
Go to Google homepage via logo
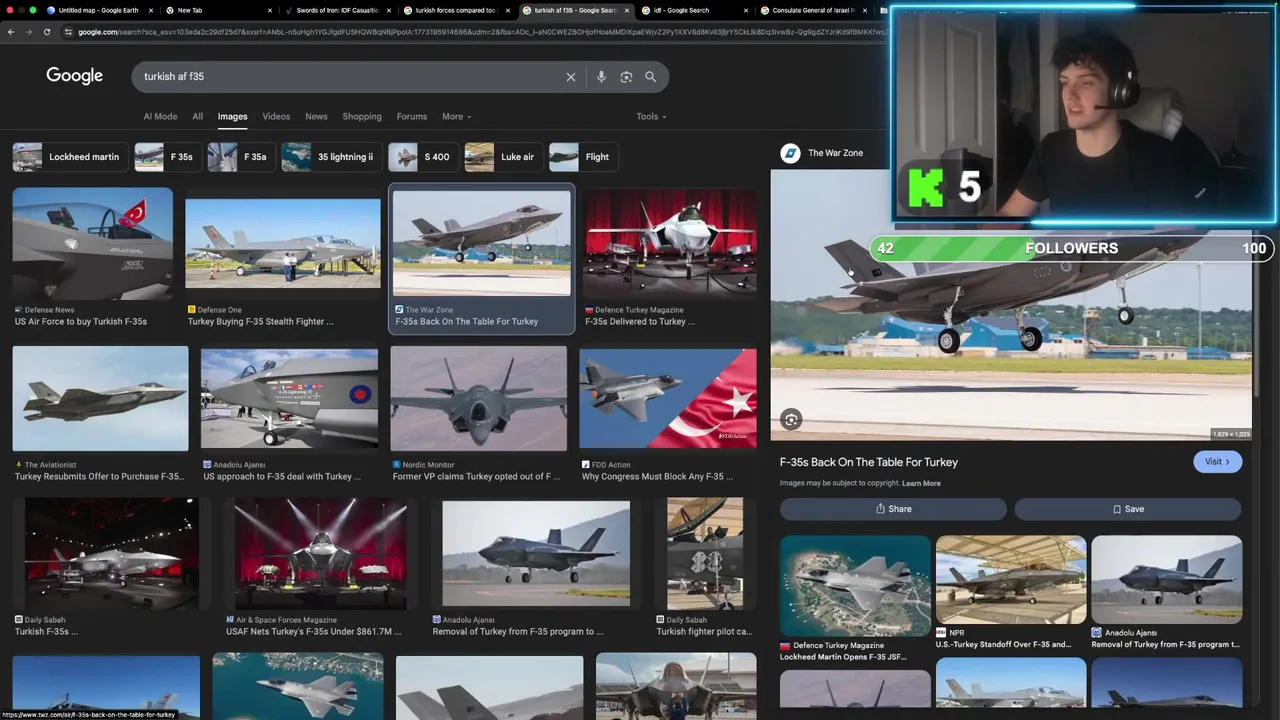pos(74,76)
